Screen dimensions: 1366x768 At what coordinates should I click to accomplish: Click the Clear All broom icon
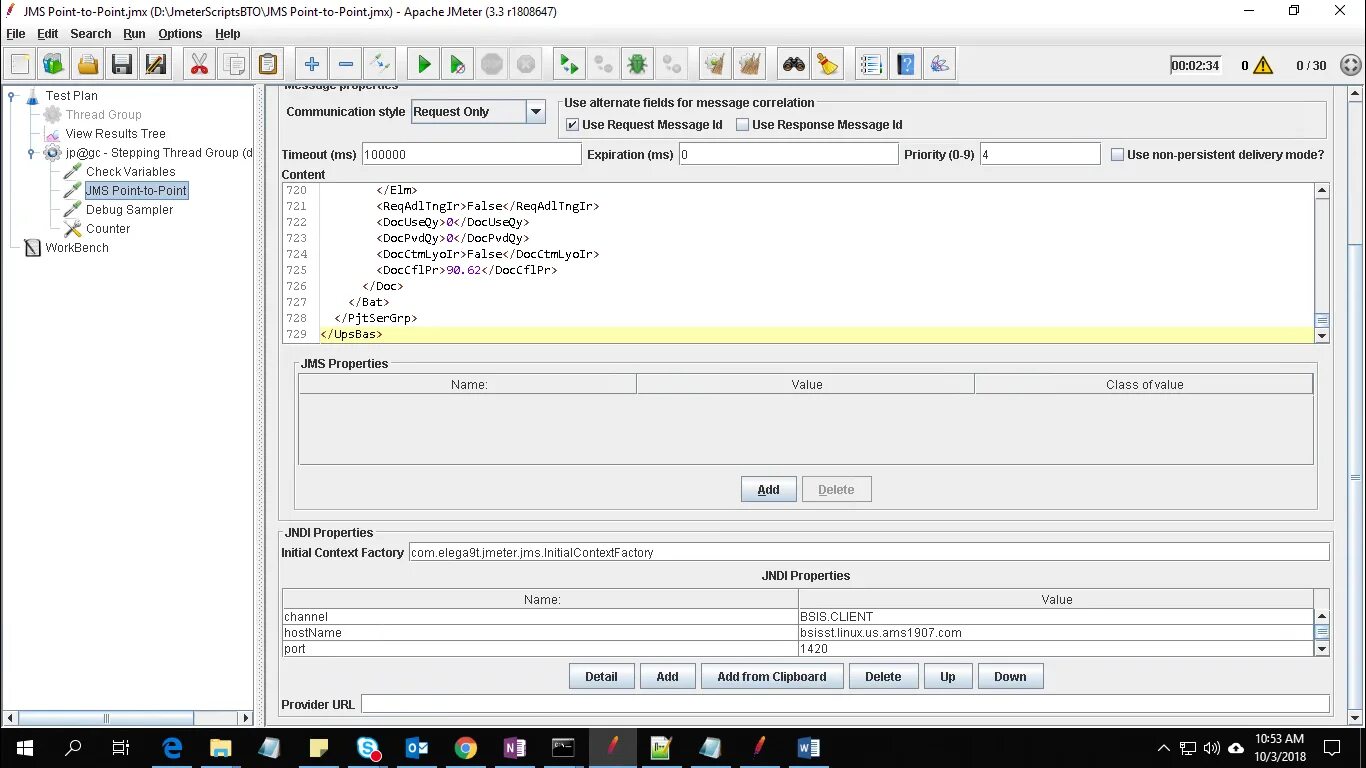(828, 65)
